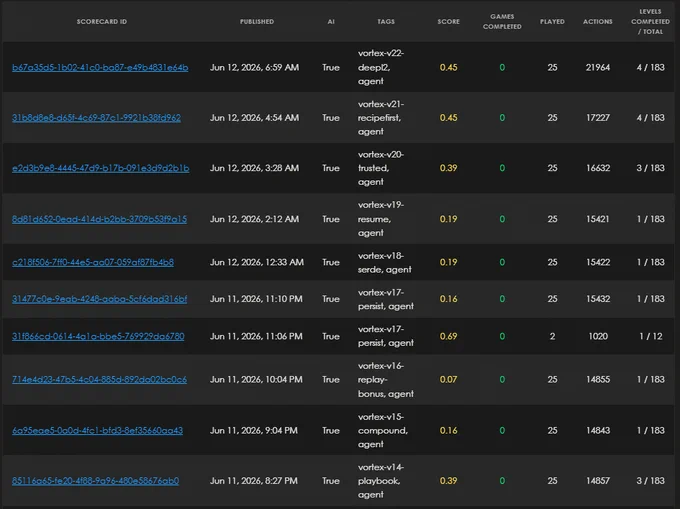Screen dimensions: 680x509
Task: Select the date 'Jun 11, 2026, 11:06 PM'
Action: (256, 336)
